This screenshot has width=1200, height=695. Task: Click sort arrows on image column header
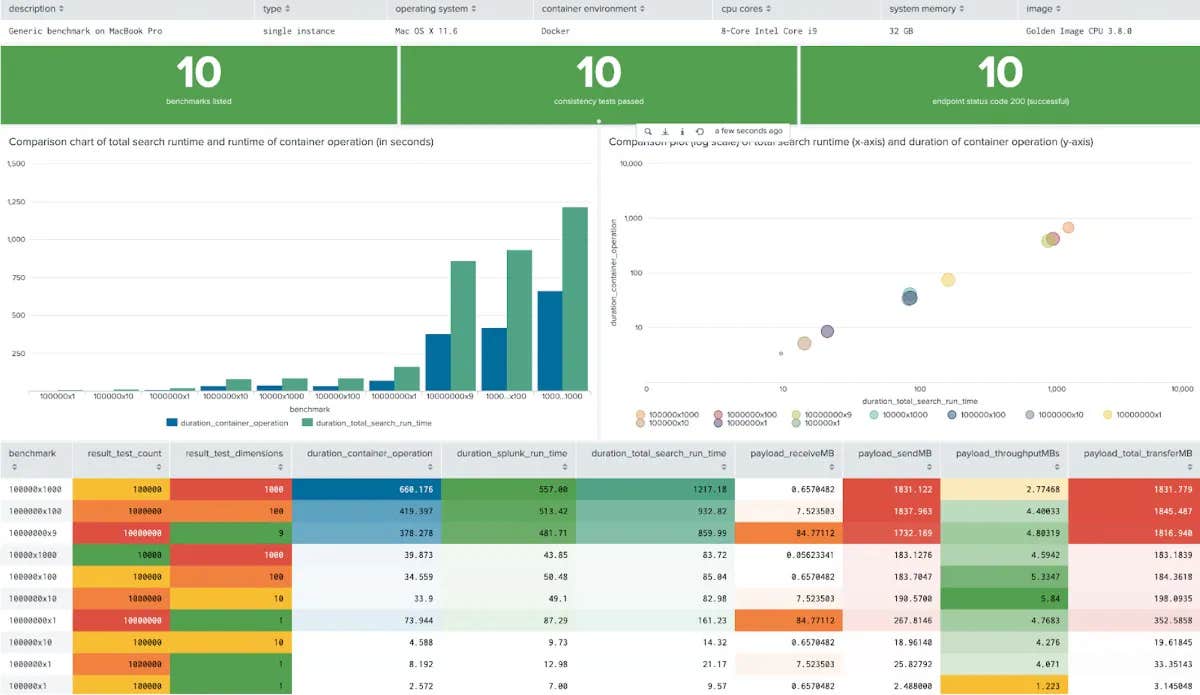tap(1056, 9)
